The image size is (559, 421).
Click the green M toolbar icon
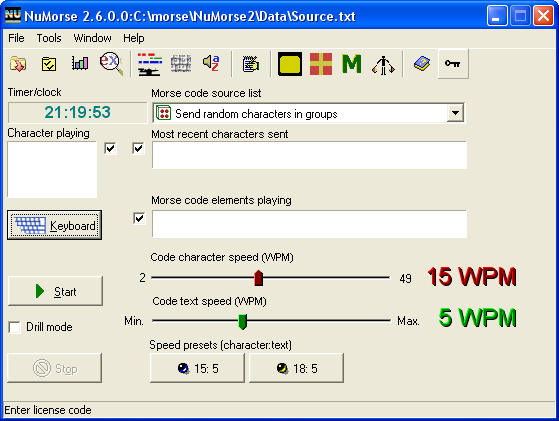click(x=352, y=64)
